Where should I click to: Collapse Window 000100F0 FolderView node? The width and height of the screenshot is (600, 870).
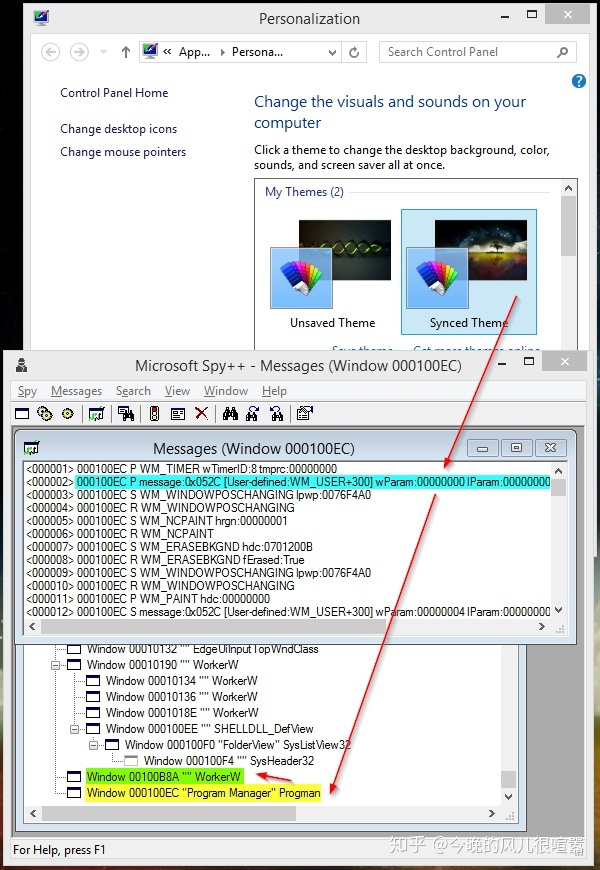pyautogui.click(x=93, y=745)
